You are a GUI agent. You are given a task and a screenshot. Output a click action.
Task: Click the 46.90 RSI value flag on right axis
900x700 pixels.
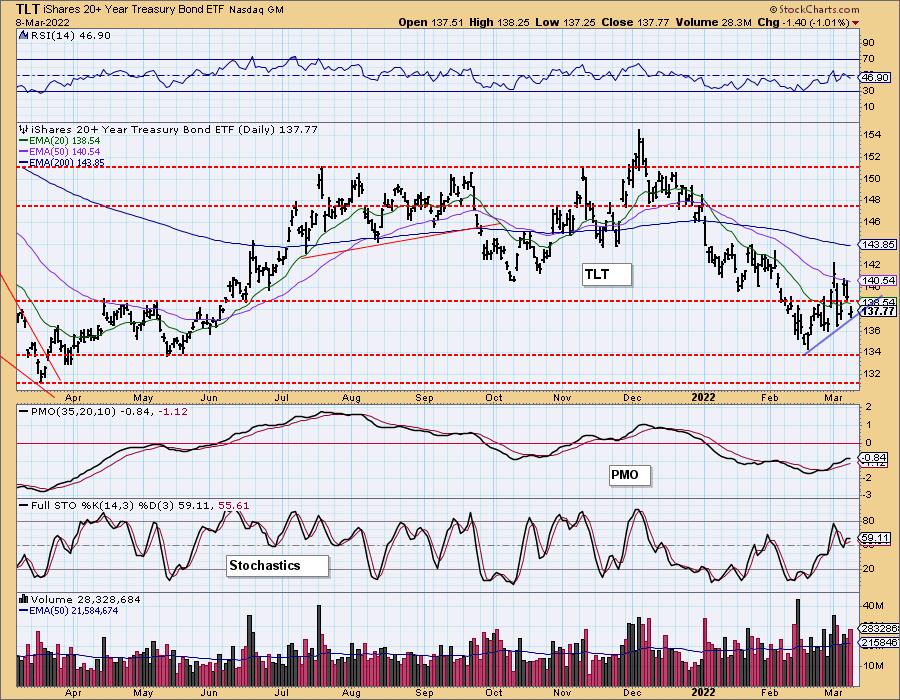[875, 77]
